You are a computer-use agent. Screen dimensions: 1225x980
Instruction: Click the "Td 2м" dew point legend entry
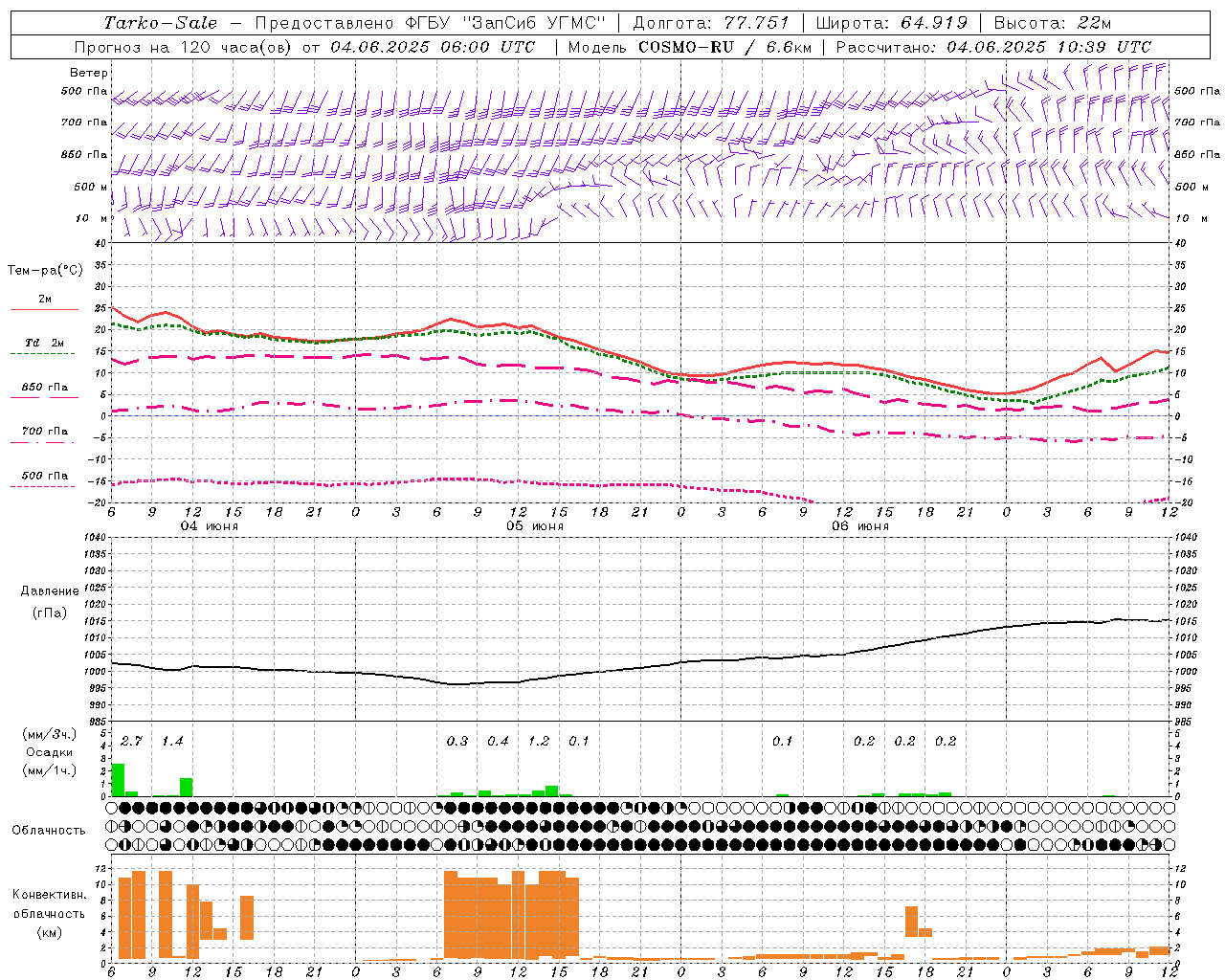[45, 343]
